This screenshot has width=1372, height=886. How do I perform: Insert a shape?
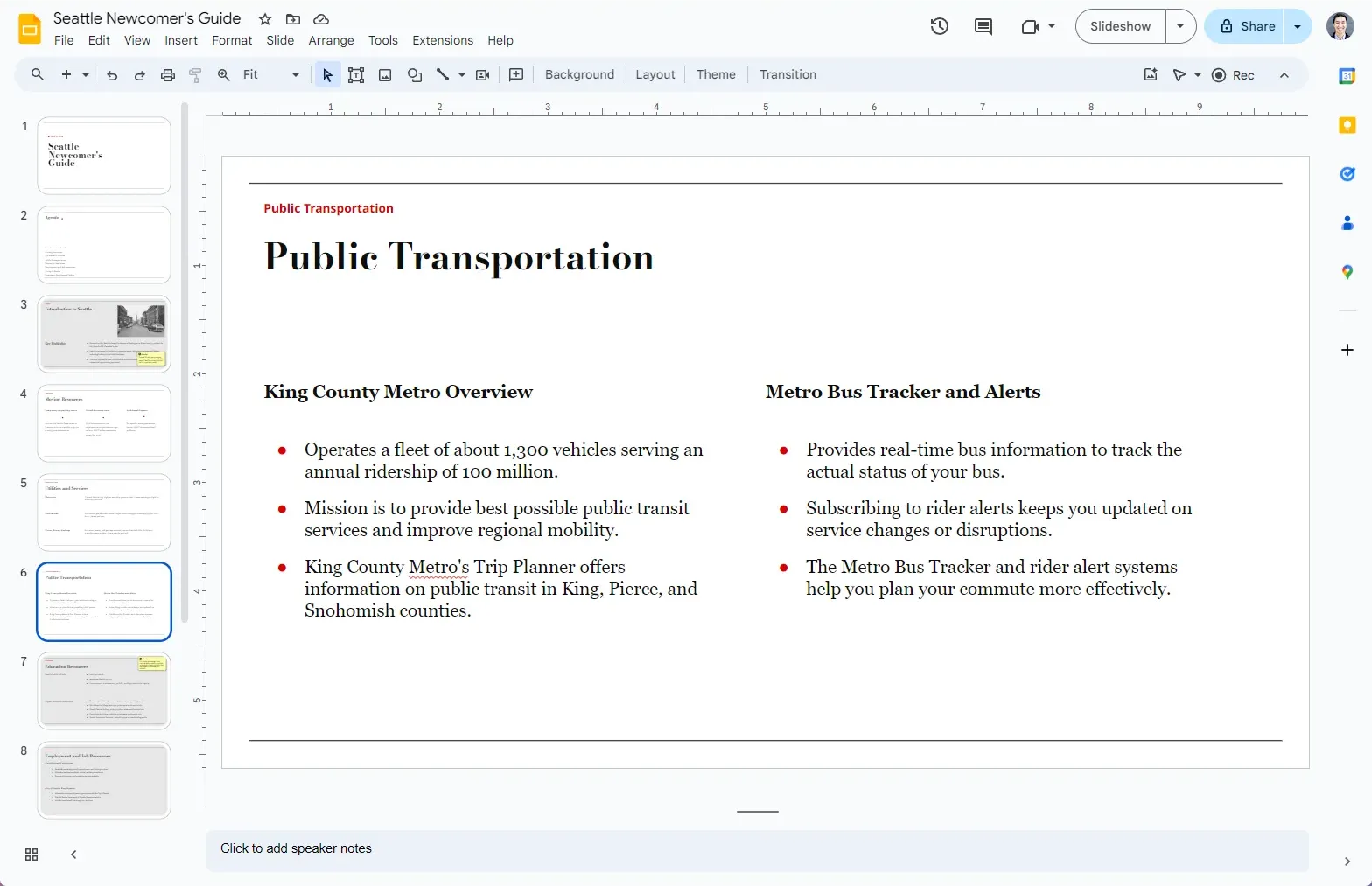tap(415, 74)
